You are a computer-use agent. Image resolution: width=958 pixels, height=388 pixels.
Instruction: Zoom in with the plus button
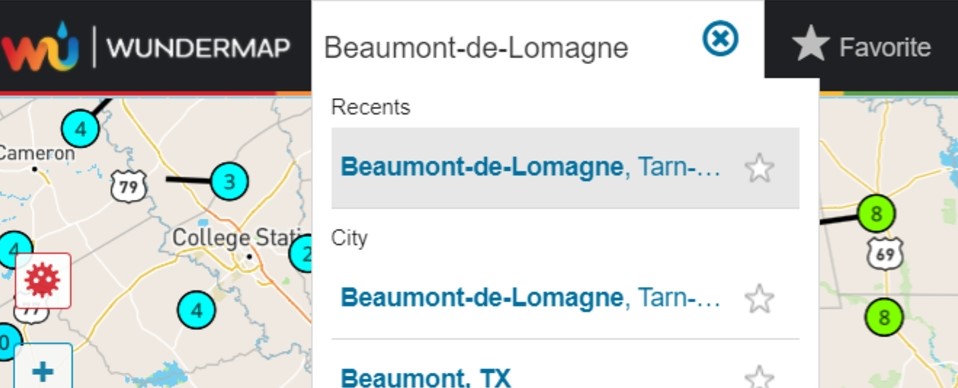click(43, 370)
